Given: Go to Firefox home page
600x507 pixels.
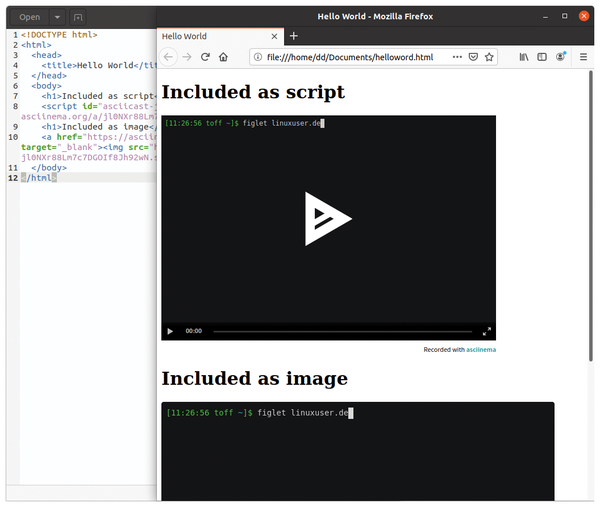Looking at the screenshot, I should [224, 57].
